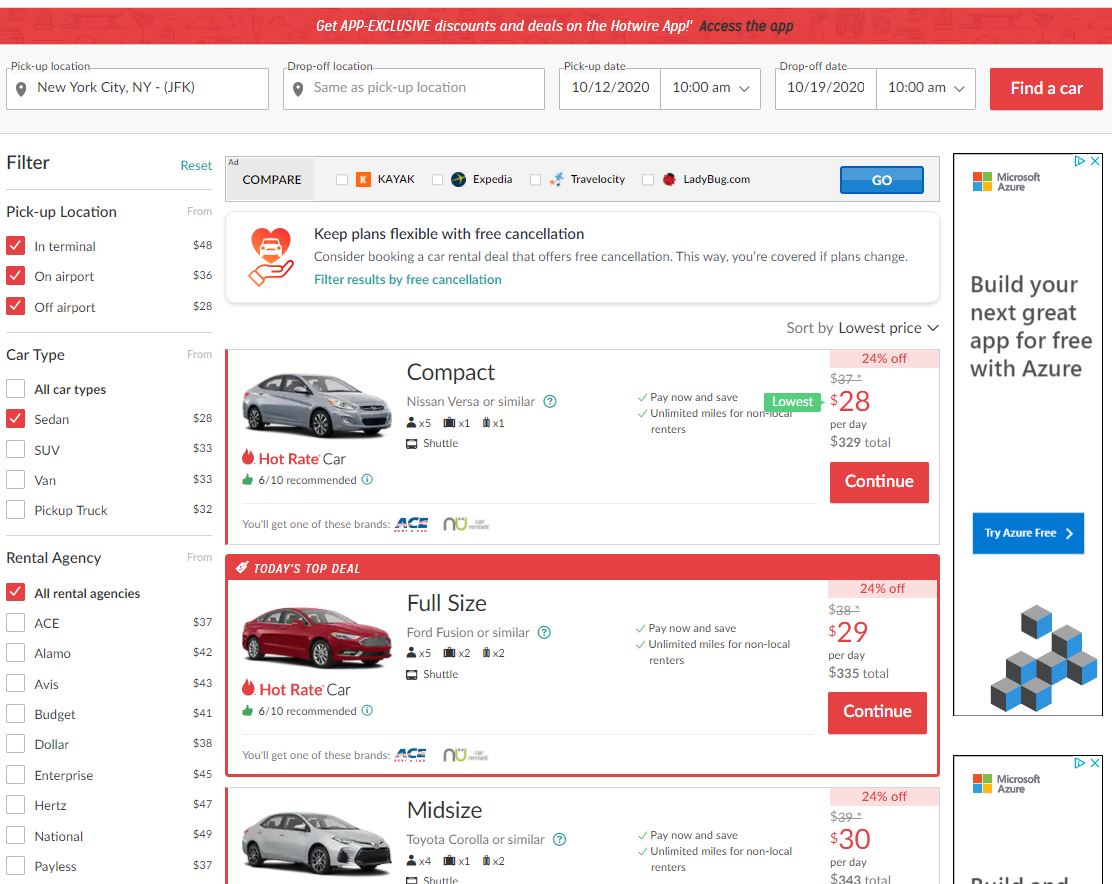Screen dimensions: 1112x884
Task: Click the drop-off date 10/19/2020 field
Action: click(x=825, y=88)
